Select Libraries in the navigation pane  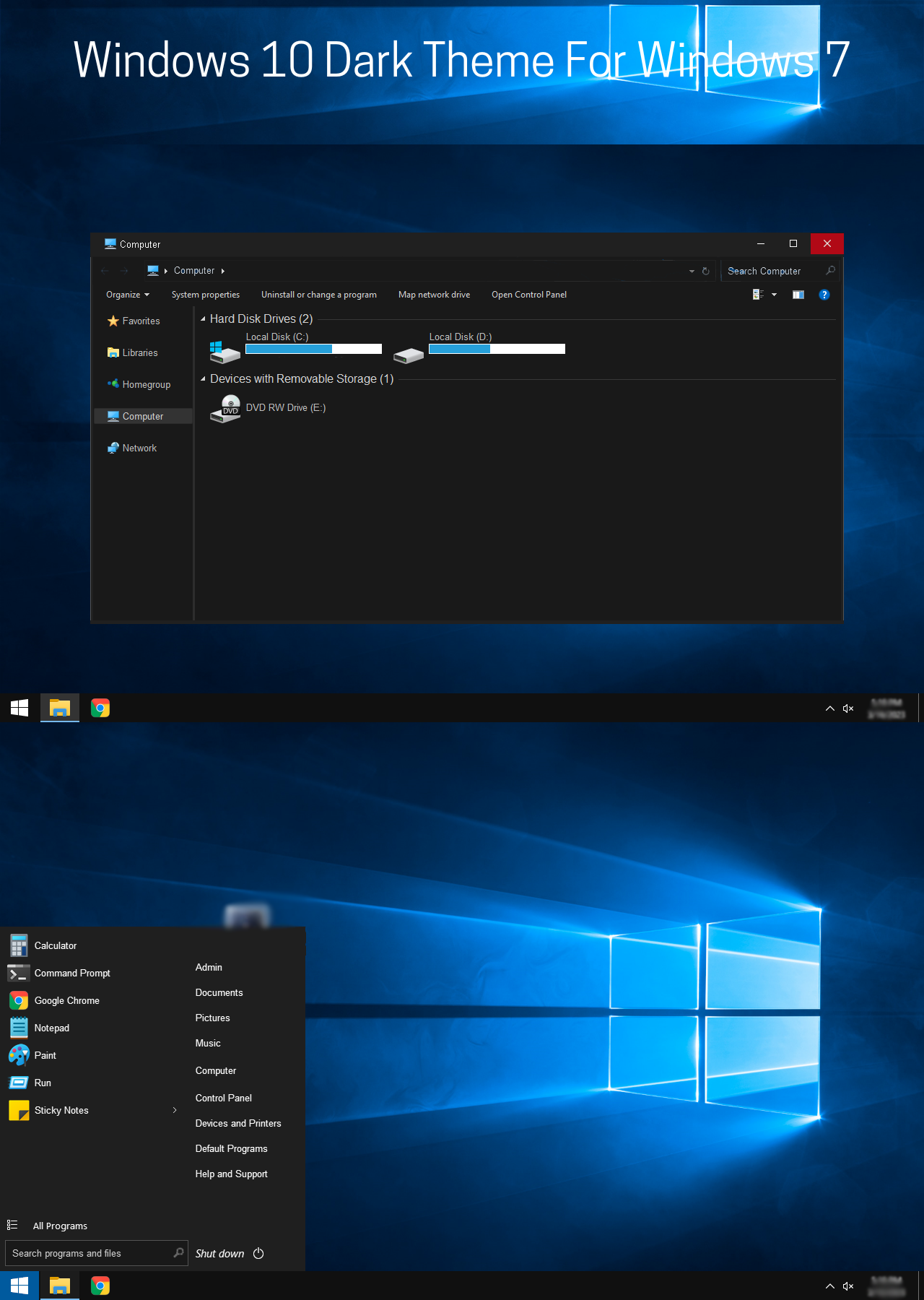[x=133, y=352]
